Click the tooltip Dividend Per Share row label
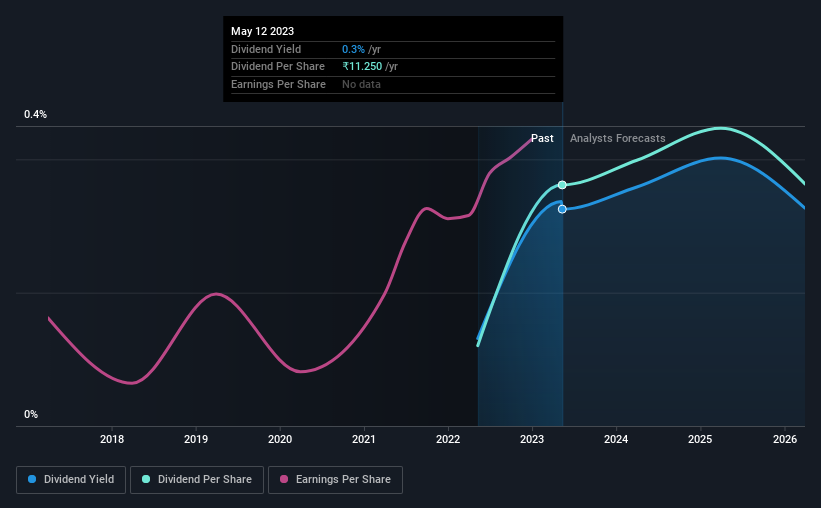Image resolution: width=821 pixels, height=508 pixels. [278, 67]
